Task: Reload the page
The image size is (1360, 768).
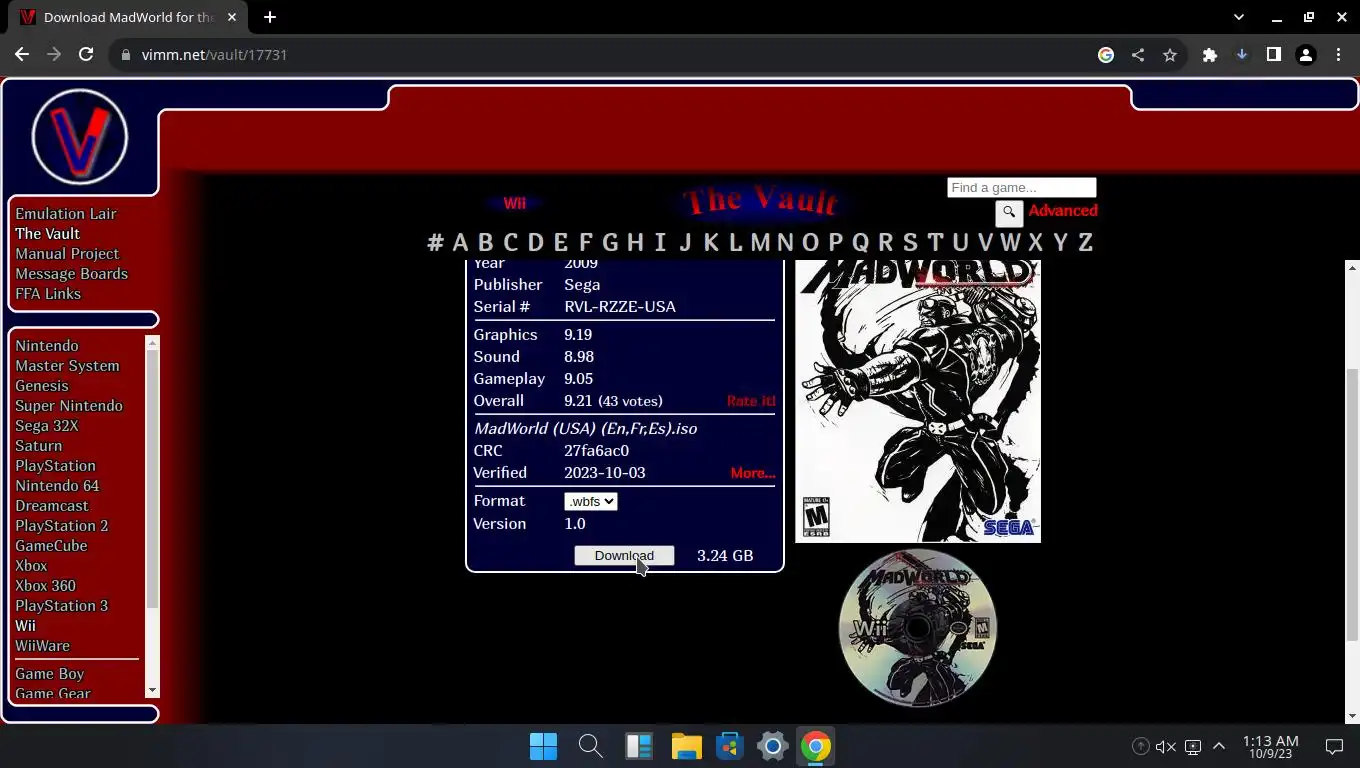Action: point(86,55)
